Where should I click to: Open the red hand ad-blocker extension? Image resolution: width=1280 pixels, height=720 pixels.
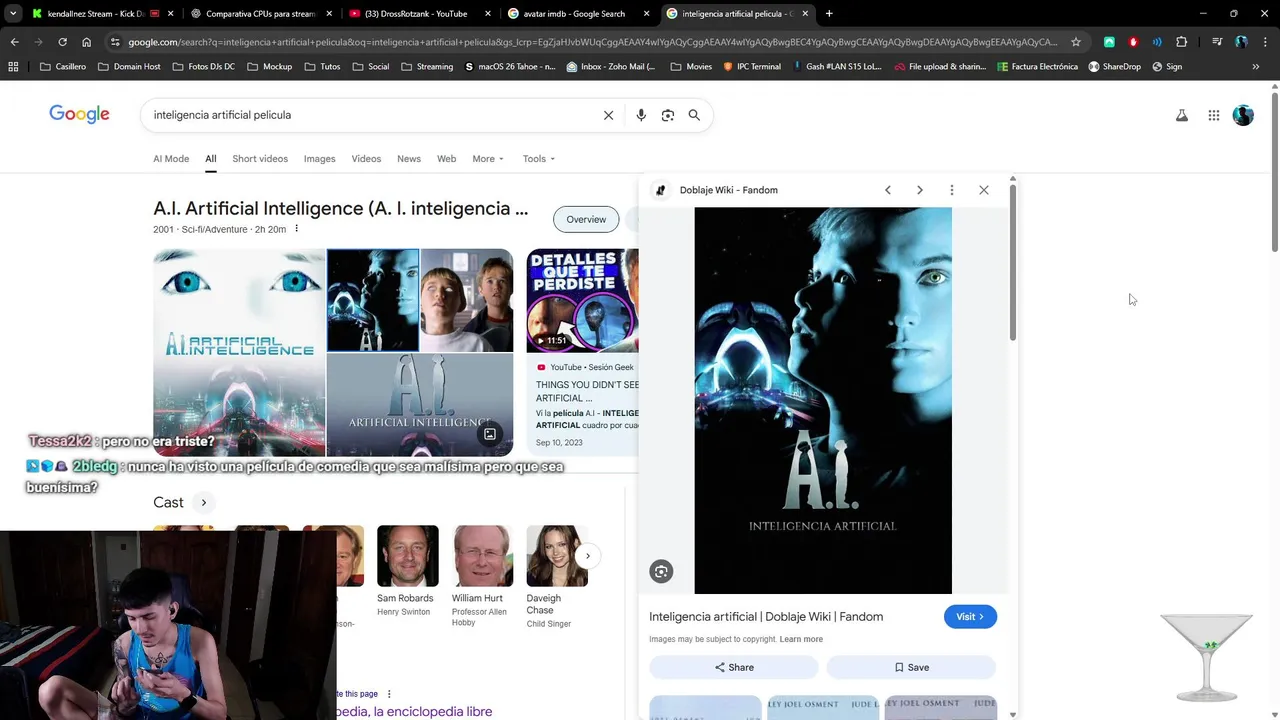pyautogui.click(x=1133, y=42)
